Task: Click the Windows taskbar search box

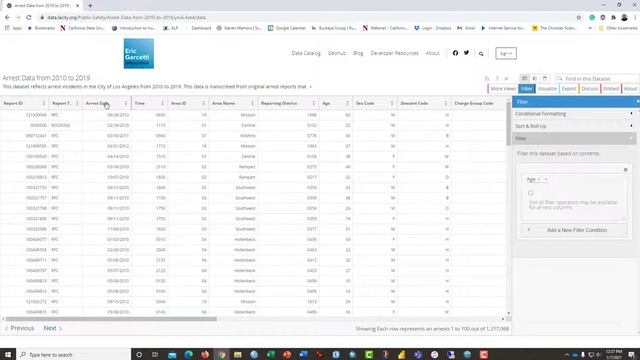Action: coord(73,354)
